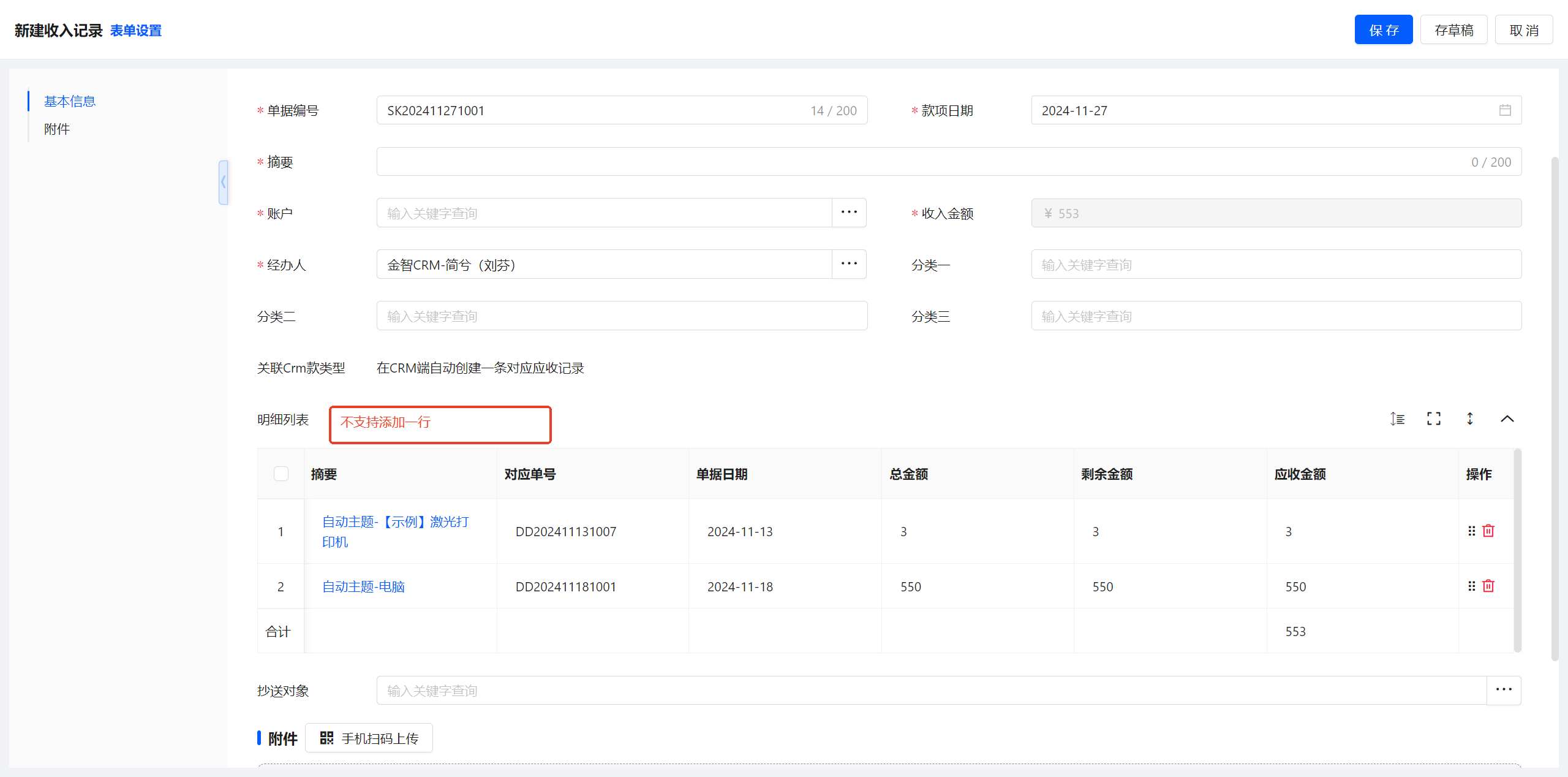The width and height of the screenshot is (1568, 777).
Task: Click QR code 手机扫码上传 button
Action: (369, 738)
